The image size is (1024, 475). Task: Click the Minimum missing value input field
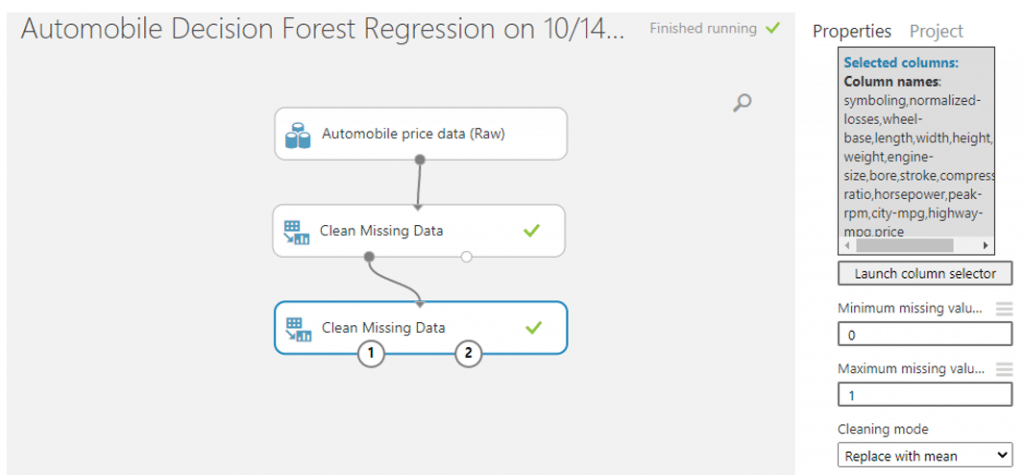click(925, 335)
